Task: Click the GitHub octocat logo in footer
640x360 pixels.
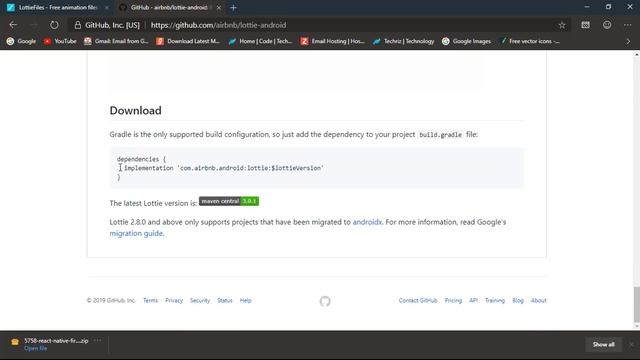Action: point(325,301)
